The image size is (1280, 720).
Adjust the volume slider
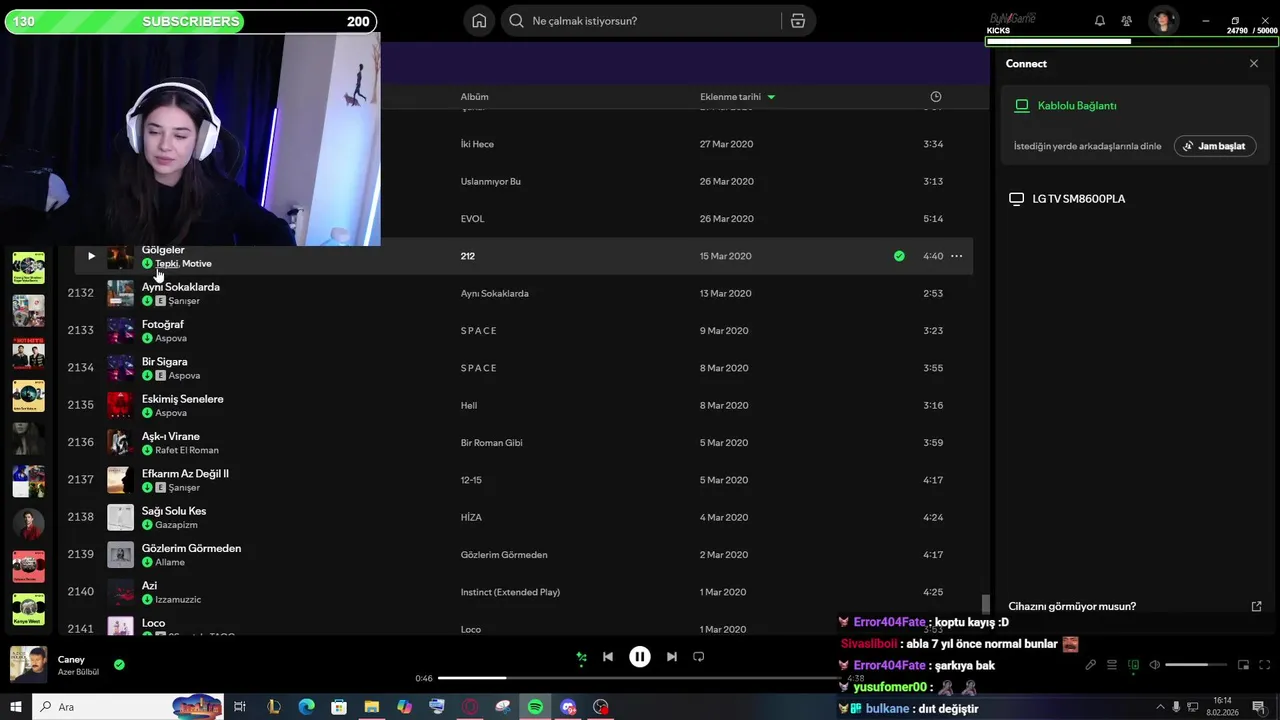coord(1196,665)
